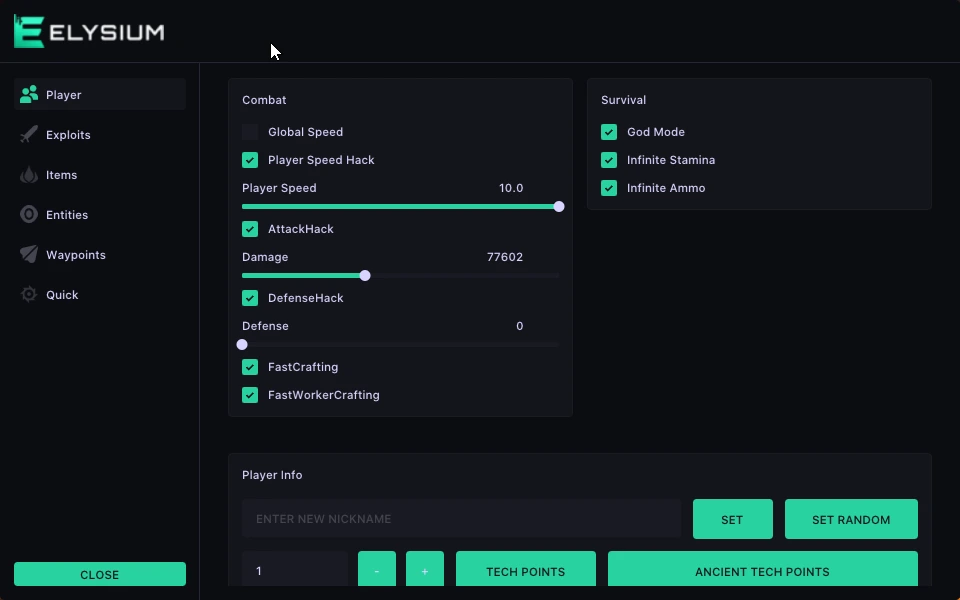Click the Player Speed value 10.0
The height and width of the screenshot is (600, 960).
(511, 188)
